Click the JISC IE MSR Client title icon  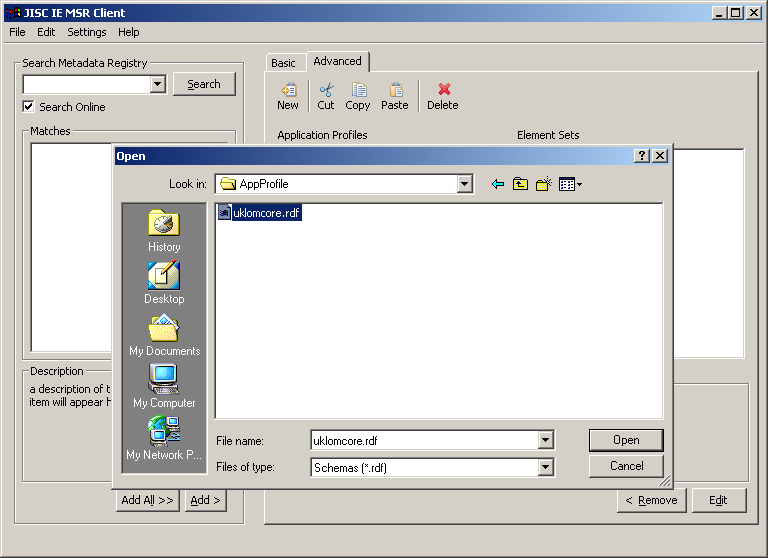(x=13, y=13)
